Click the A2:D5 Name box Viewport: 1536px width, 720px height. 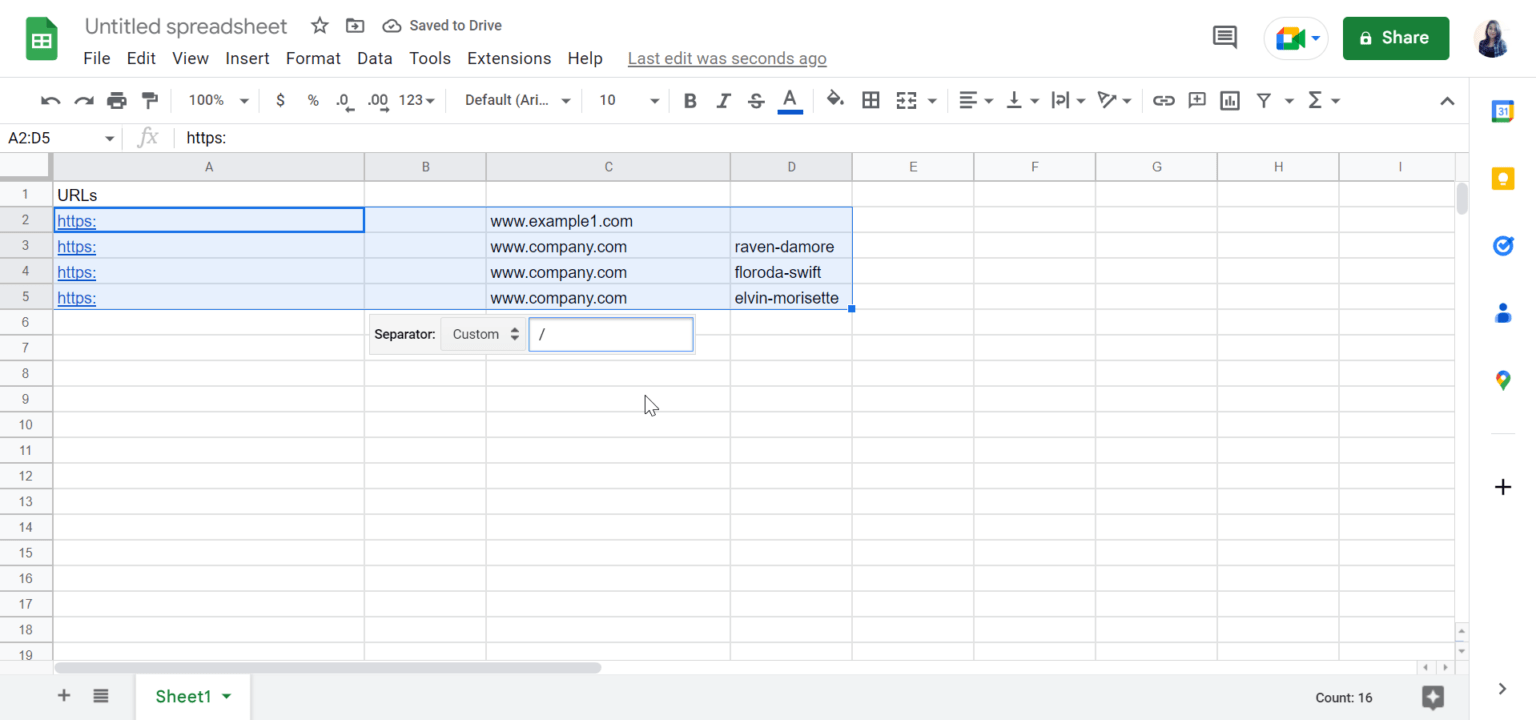60,138
